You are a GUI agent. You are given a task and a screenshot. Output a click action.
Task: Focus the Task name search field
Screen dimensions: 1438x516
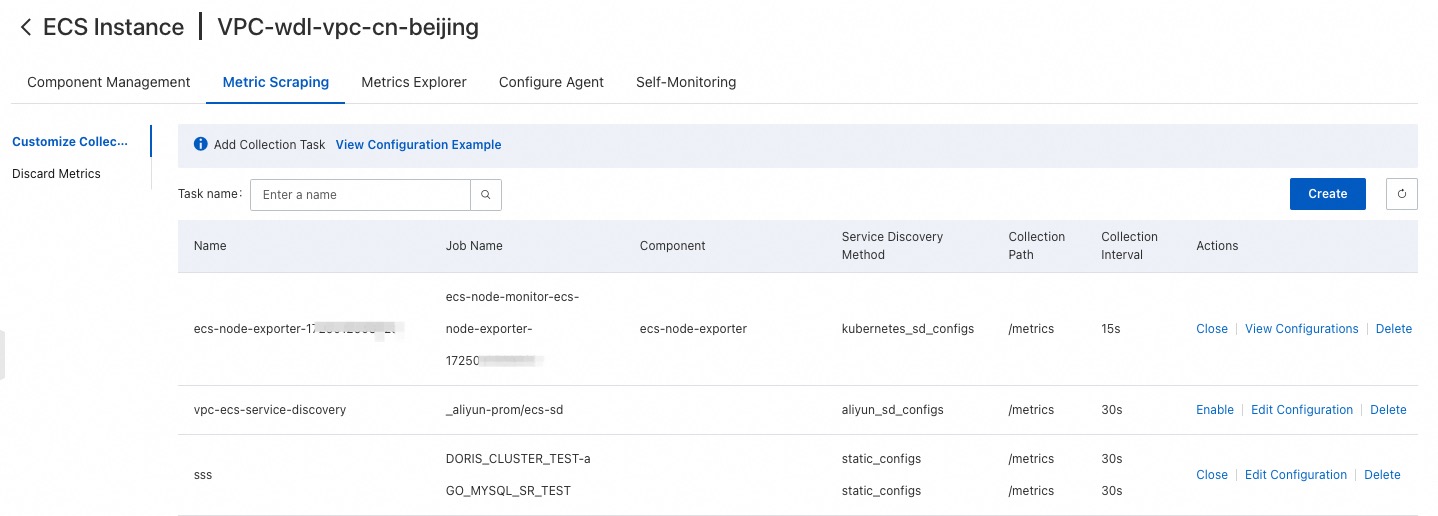coord(360,195)
